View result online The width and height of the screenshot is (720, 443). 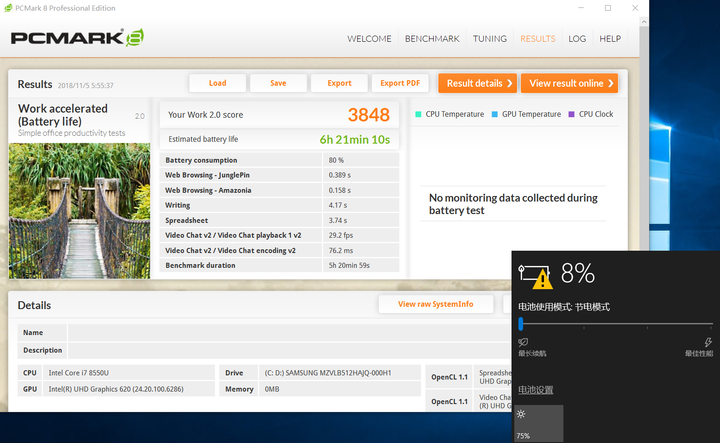point(569,83)
